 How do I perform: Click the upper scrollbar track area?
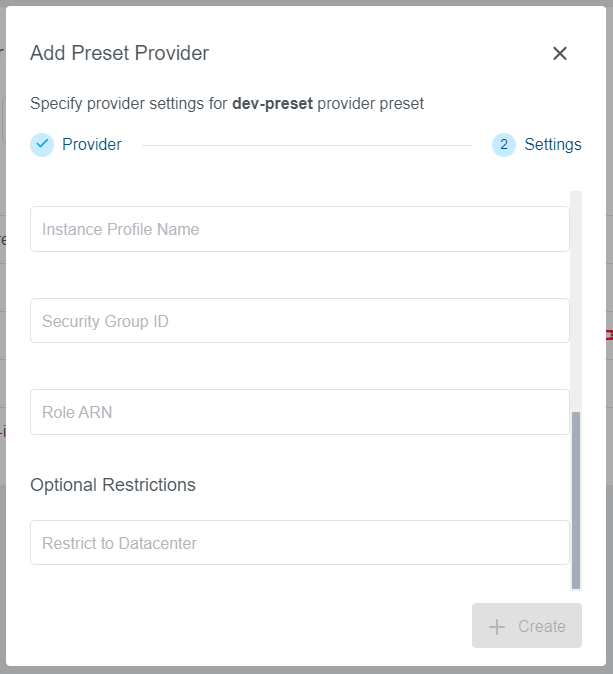pyautogui.click(x=576, y=300)
